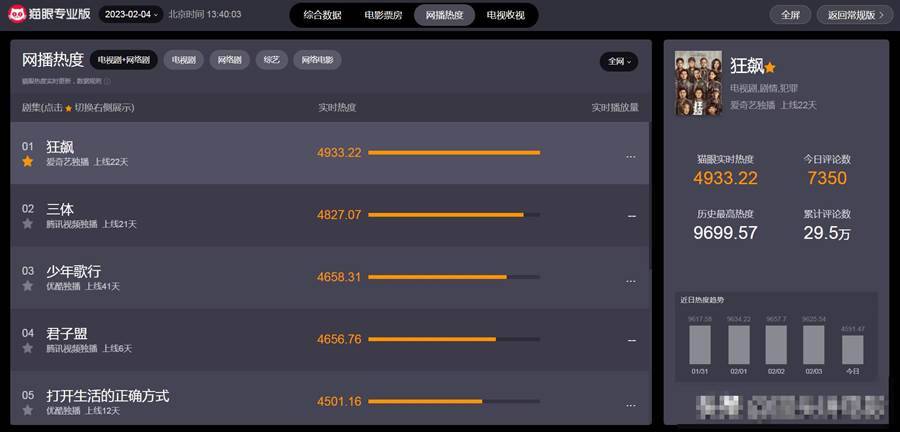Select the 网络剧 filter pill

230,60
